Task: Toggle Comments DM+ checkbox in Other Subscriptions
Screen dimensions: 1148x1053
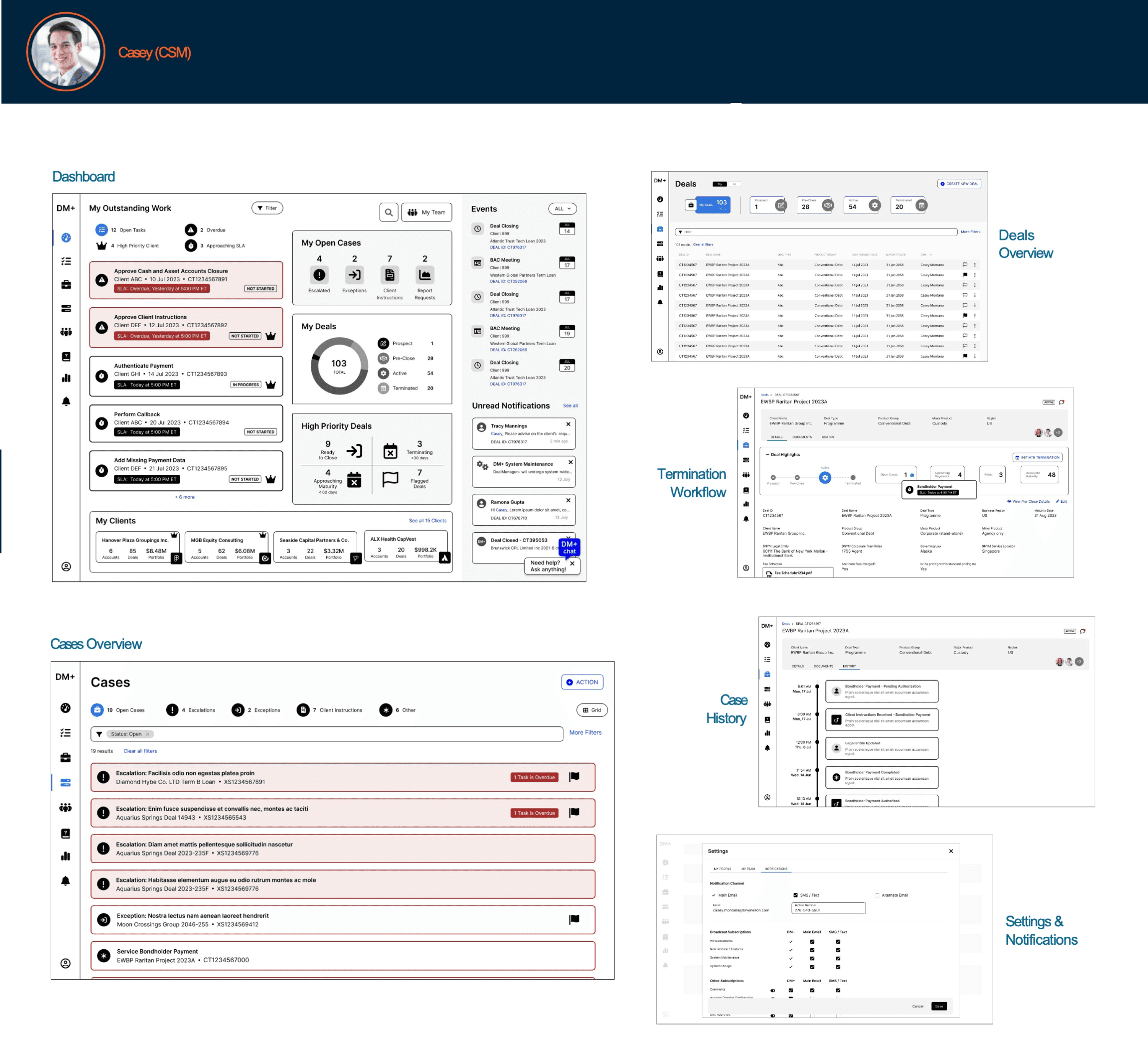Action: [791, 990]
